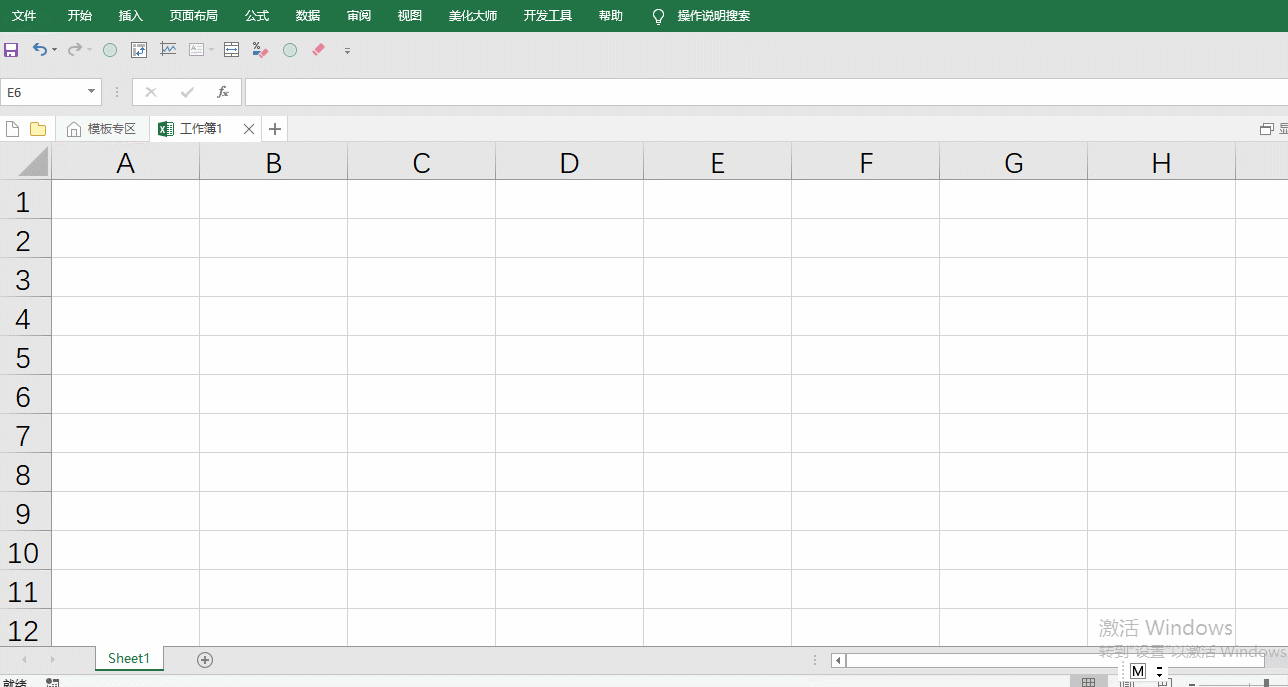Image resolution: width=1288 pixels, height=687 pixels.
Task: Expand the redo history dropdown arrow
Action: [89, 50]
